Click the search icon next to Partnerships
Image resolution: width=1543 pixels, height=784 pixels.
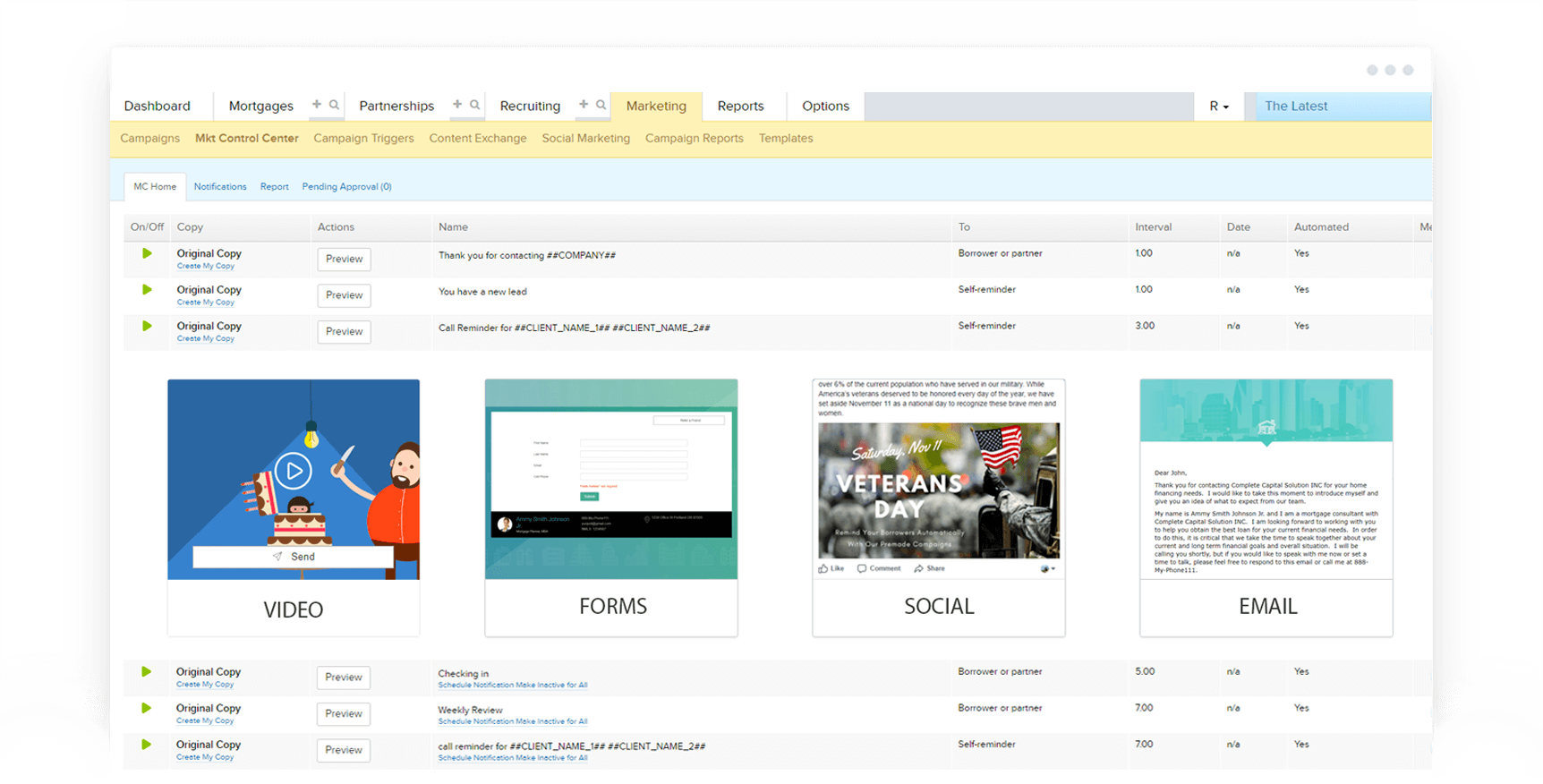point(475,105)
